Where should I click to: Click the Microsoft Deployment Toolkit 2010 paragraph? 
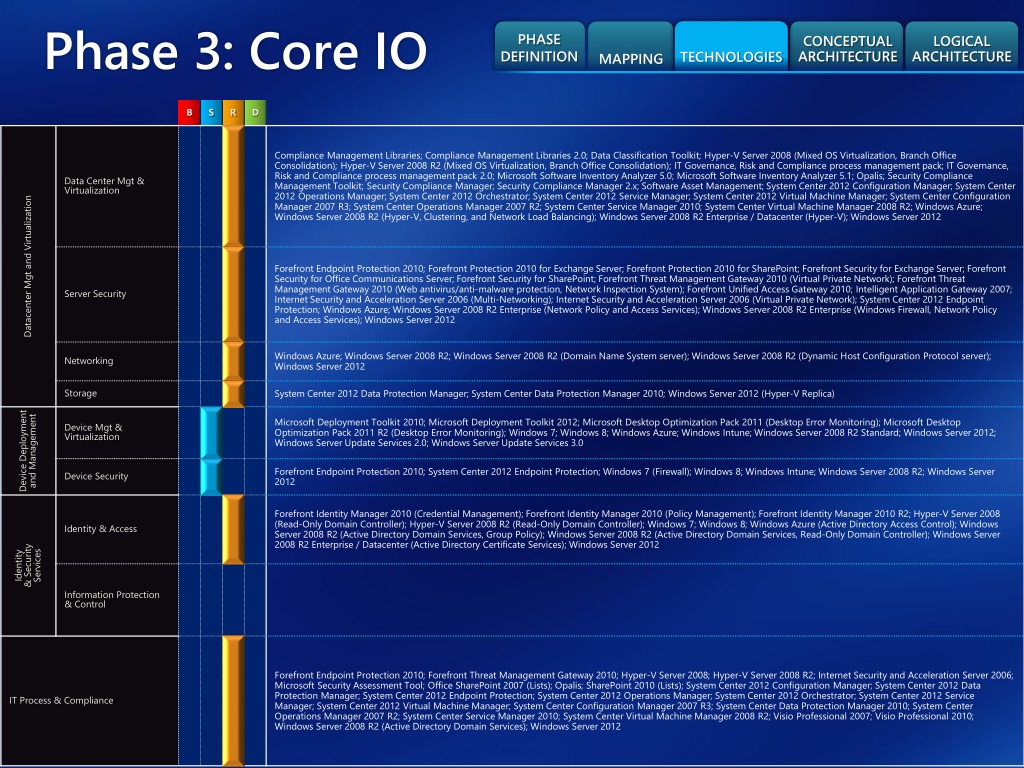tap(635, 432)
